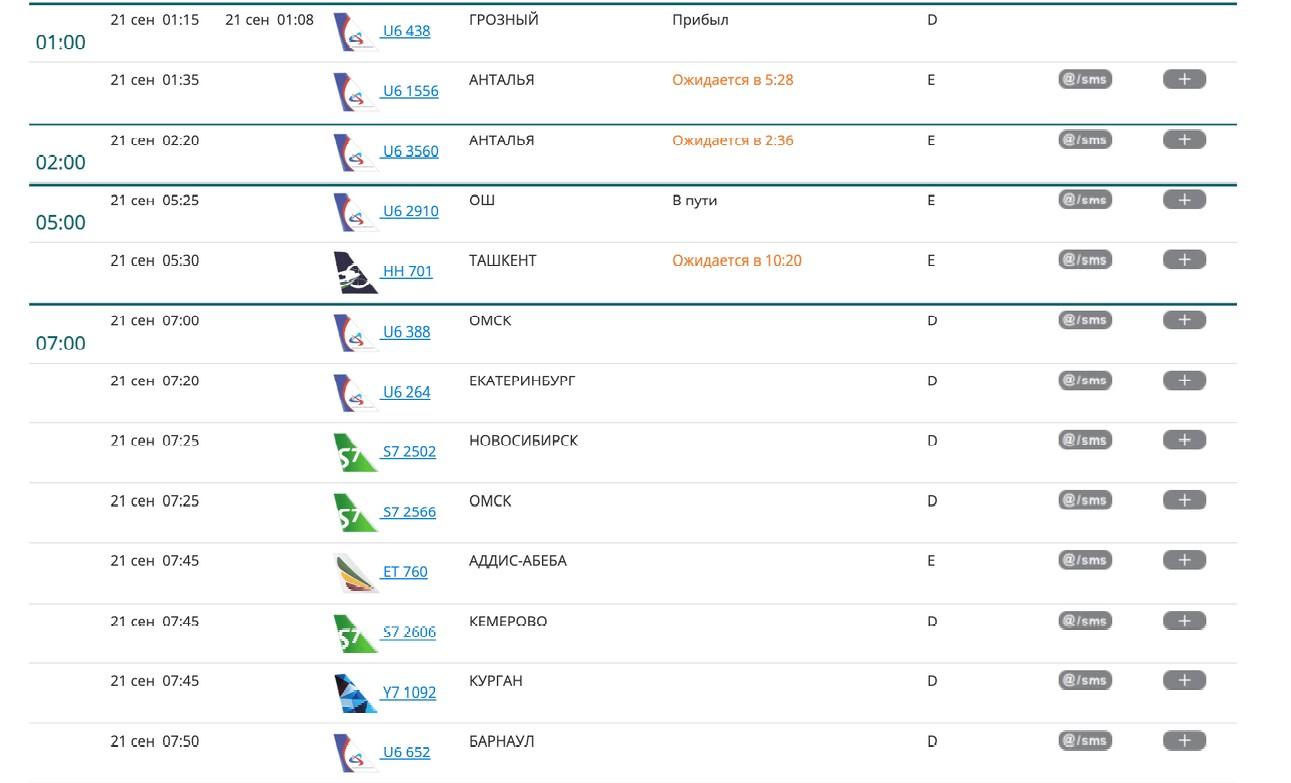Add Kurgan flight using plus button
Viewport: 1291px width, 783px height.
click(x=1184, y=680)
